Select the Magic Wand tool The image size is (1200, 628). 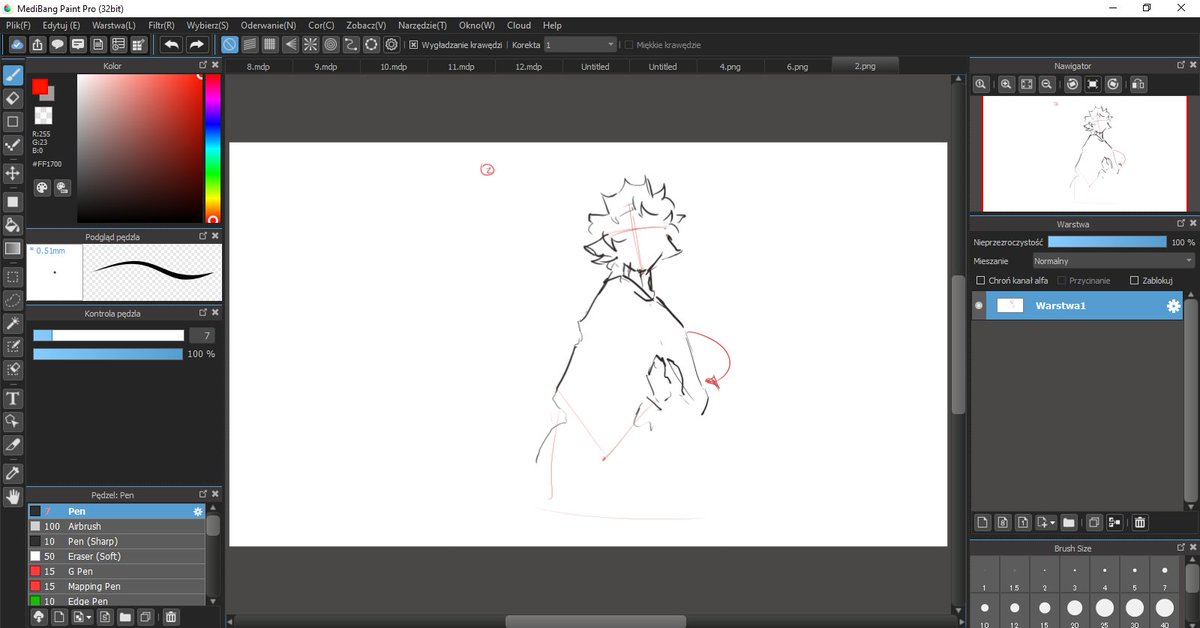(13, 323)
